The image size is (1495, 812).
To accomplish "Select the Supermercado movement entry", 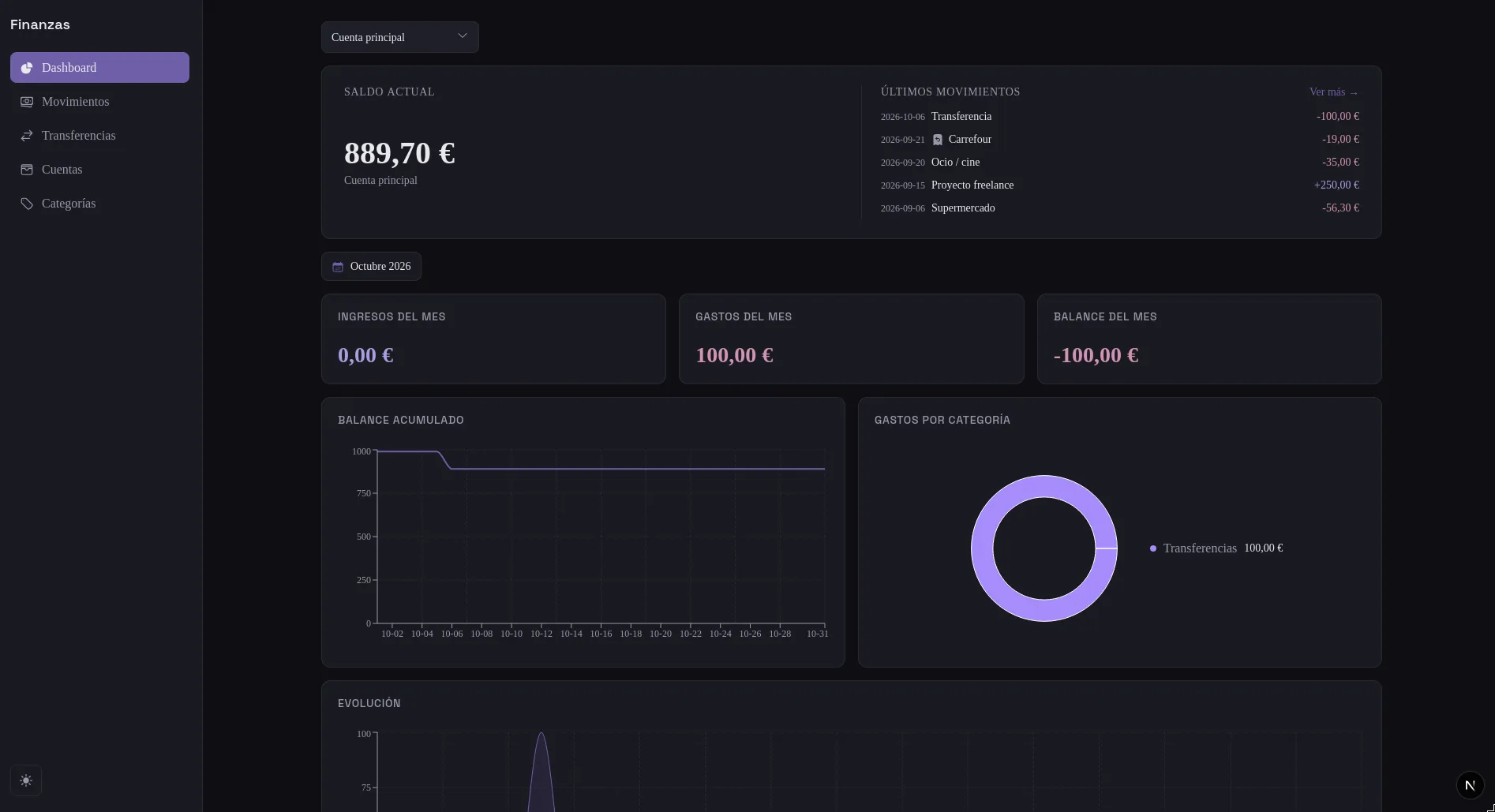I will coord(1119,208).
